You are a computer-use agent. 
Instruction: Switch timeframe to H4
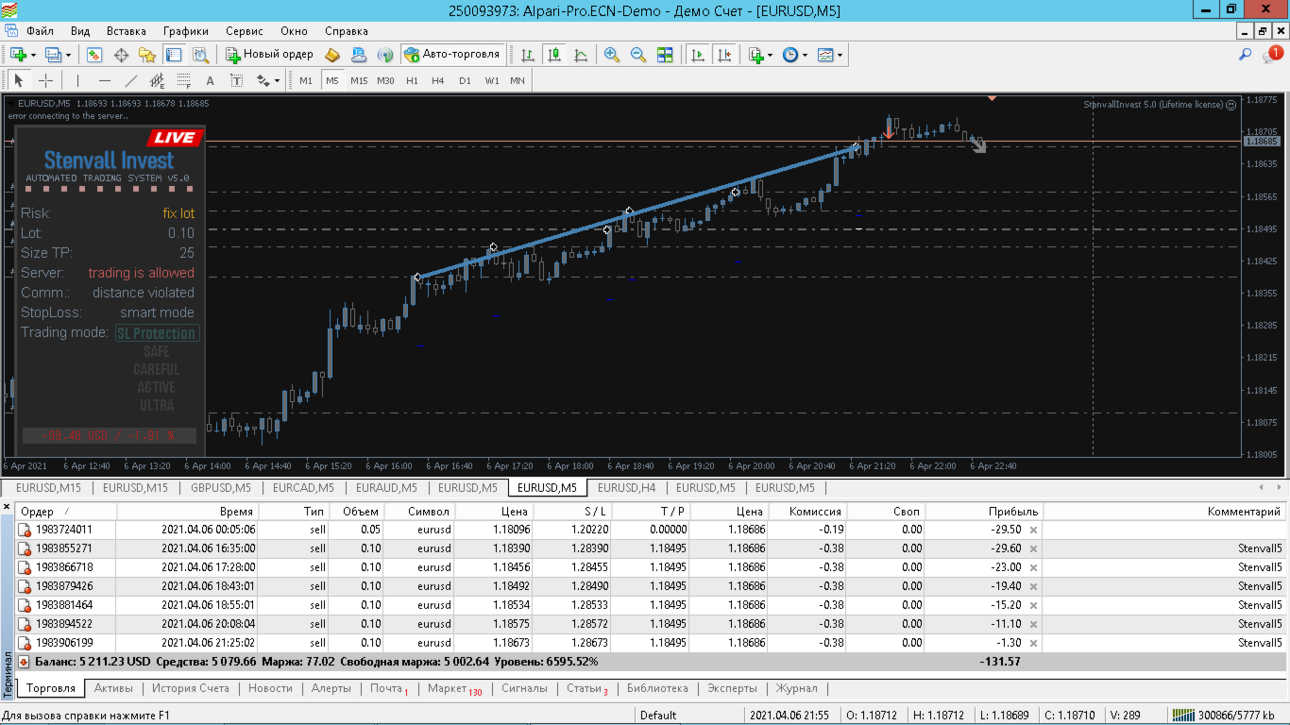438,80
